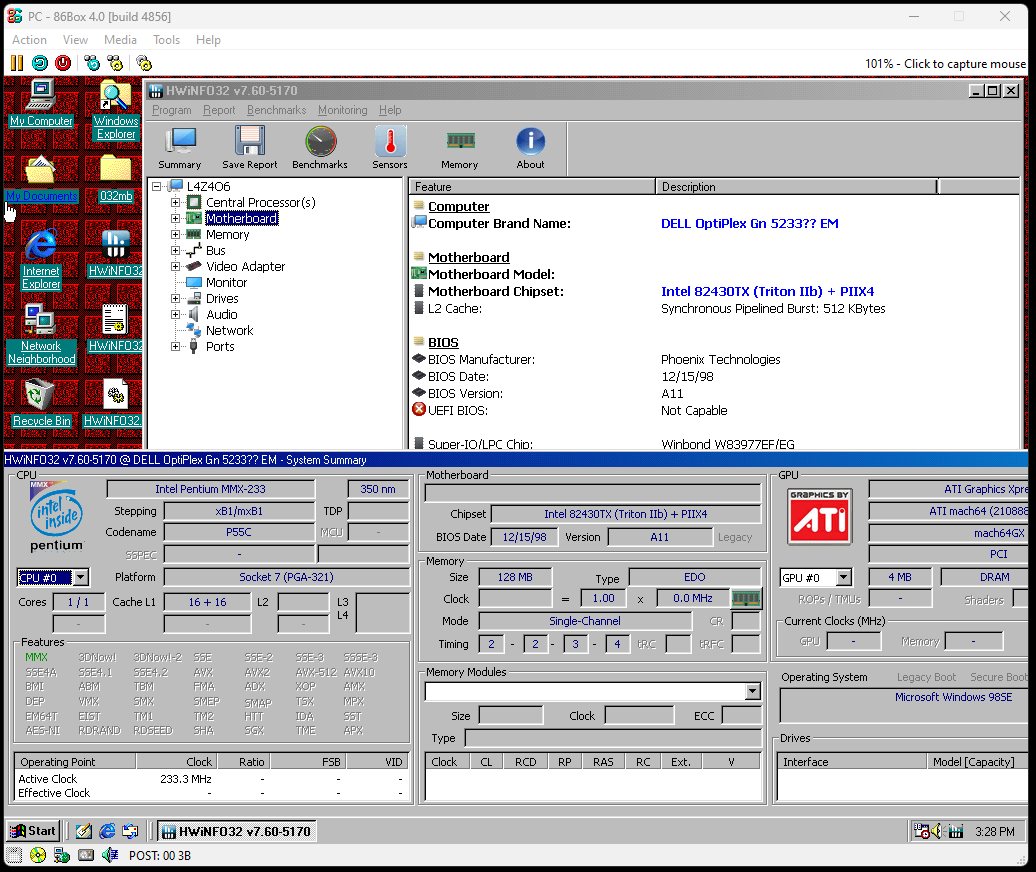This screenshot has height=872, width=1036.
Task: Select Internet Explorer desktop icon
Action: click(41, 260)
